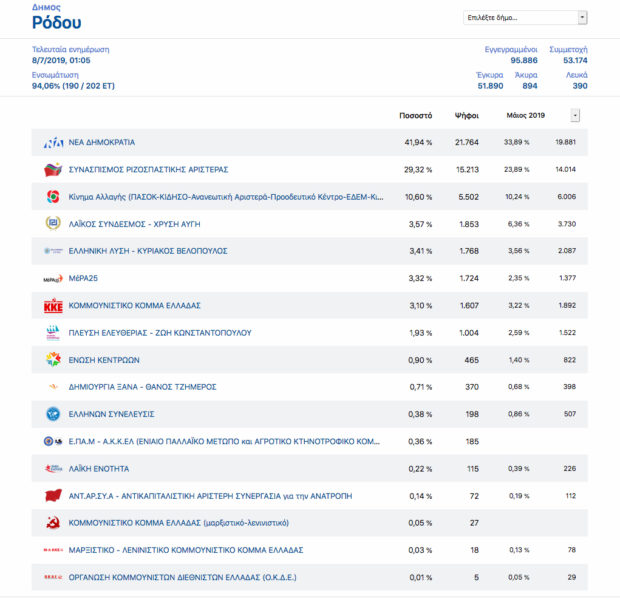Click the Ο.Κ.Δ.Ε. party logo icon
Image resolution: width=620 pixels, height=599 pixels.
pos(53,577)
